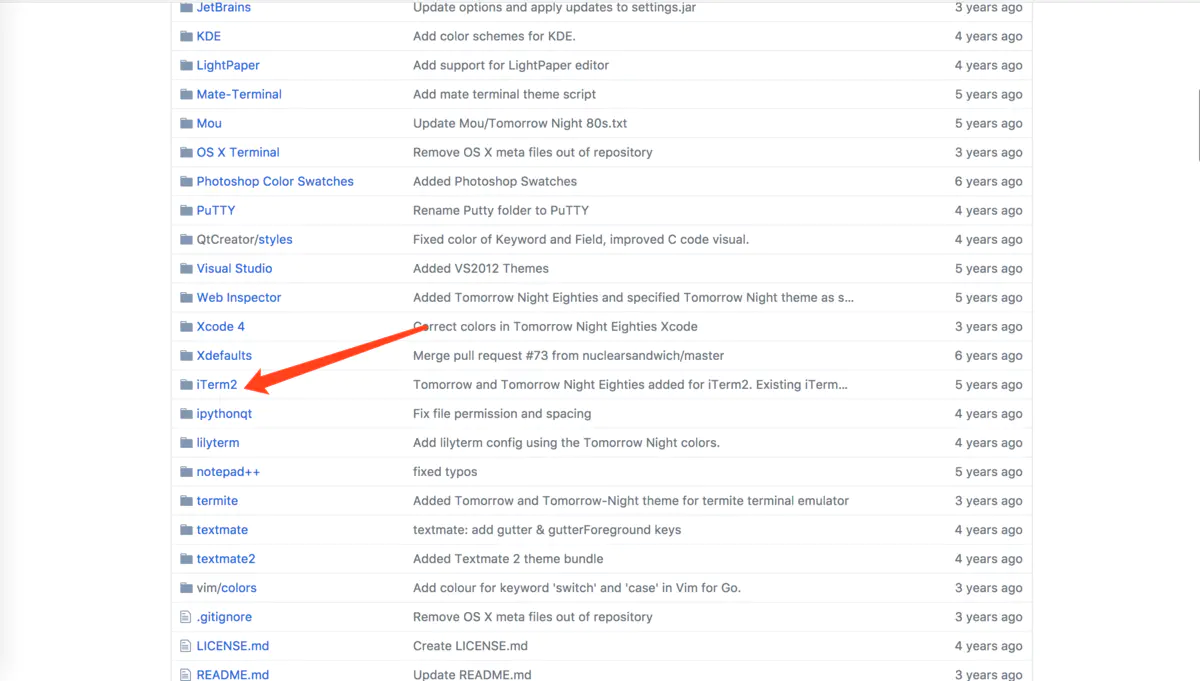Click folder icon beside textmate2
The image size is (1200, 681).
[186, 558]
